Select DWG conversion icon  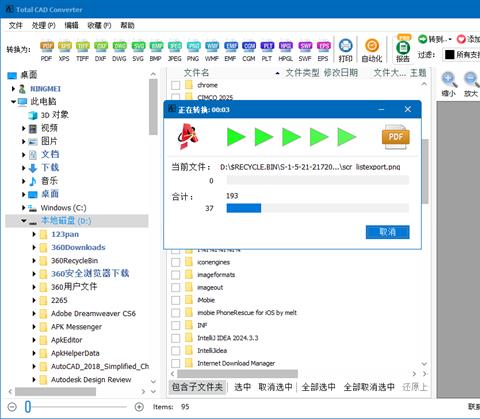[119, 51]
